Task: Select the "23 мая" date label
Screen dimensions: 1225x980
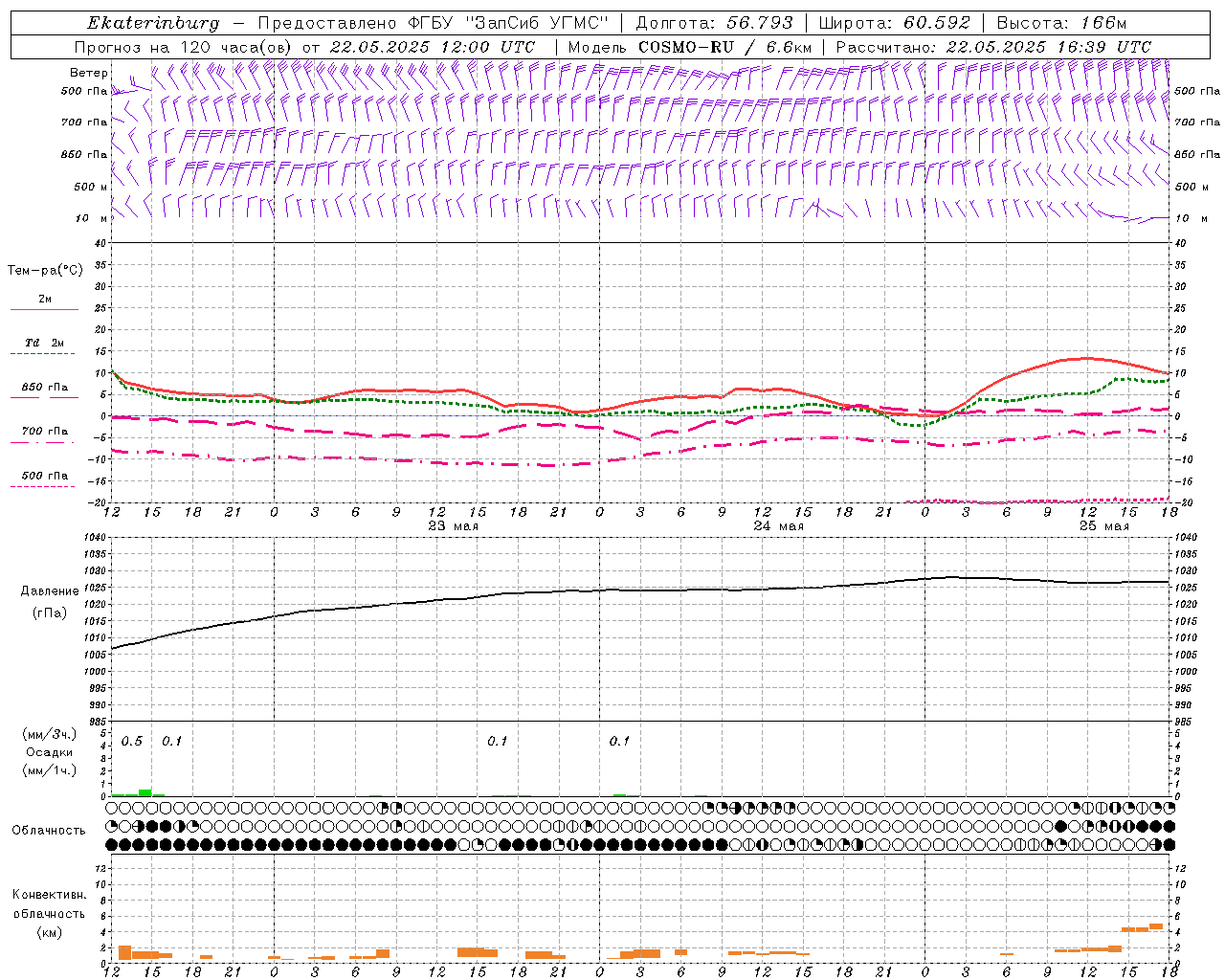Action: click(x=454, y=526)
